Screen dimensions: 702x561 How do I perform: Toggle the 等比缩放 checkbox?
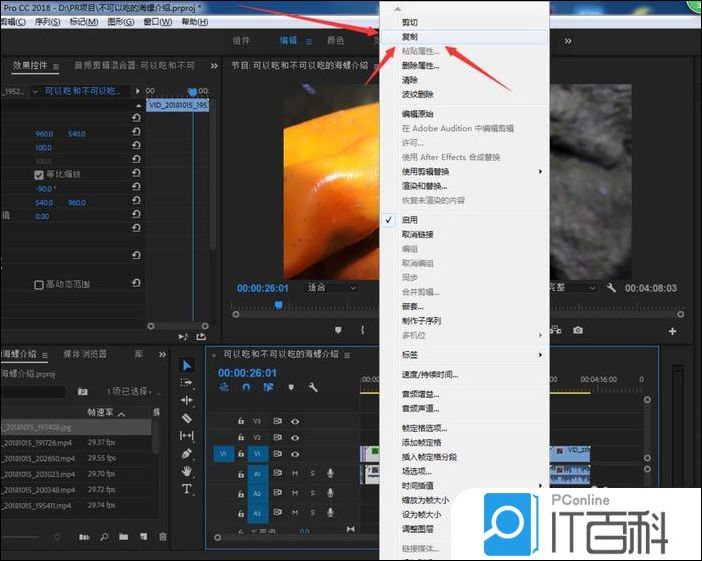point(39,175)
